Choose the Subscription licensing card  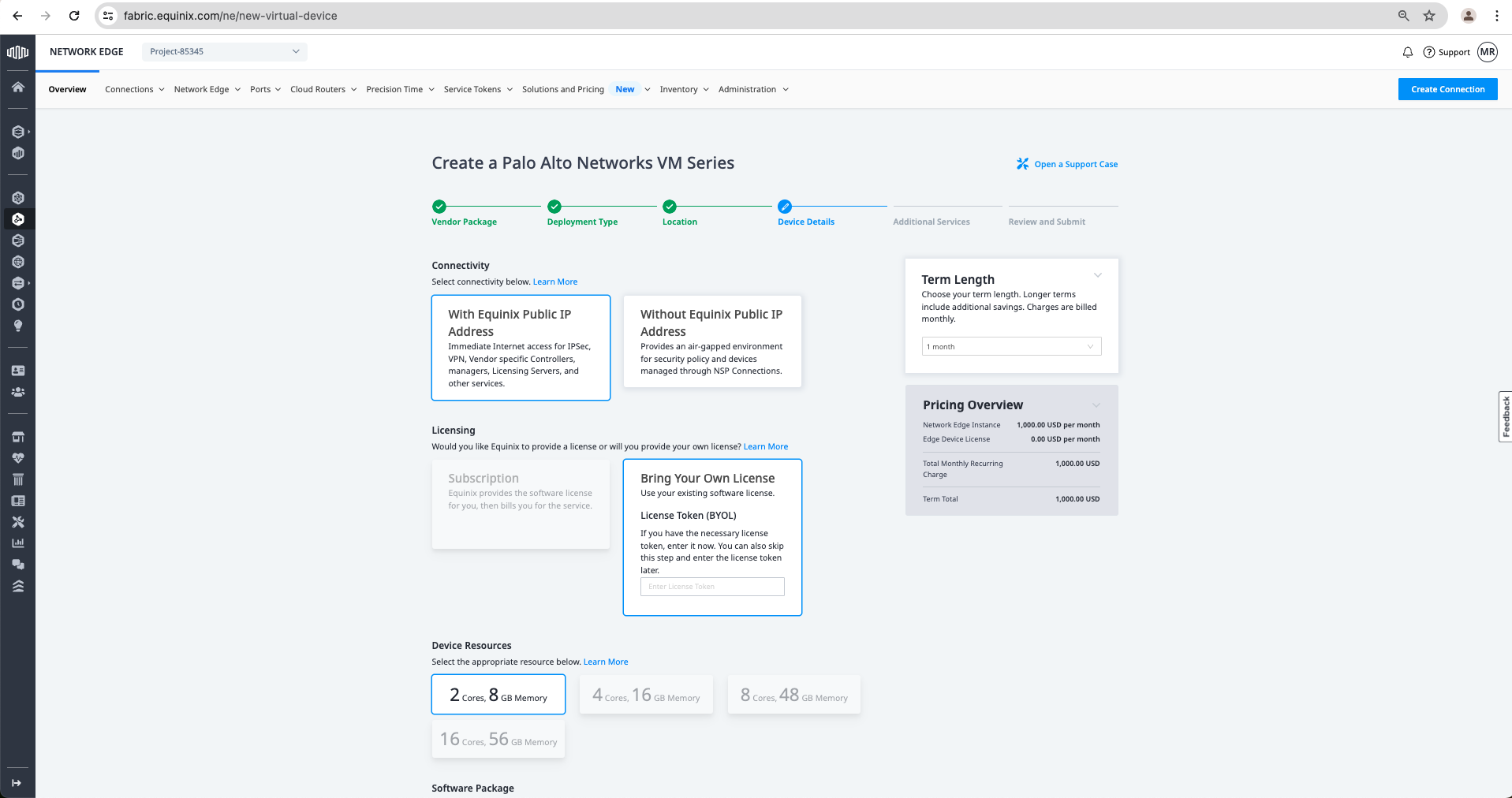(521, 504)
